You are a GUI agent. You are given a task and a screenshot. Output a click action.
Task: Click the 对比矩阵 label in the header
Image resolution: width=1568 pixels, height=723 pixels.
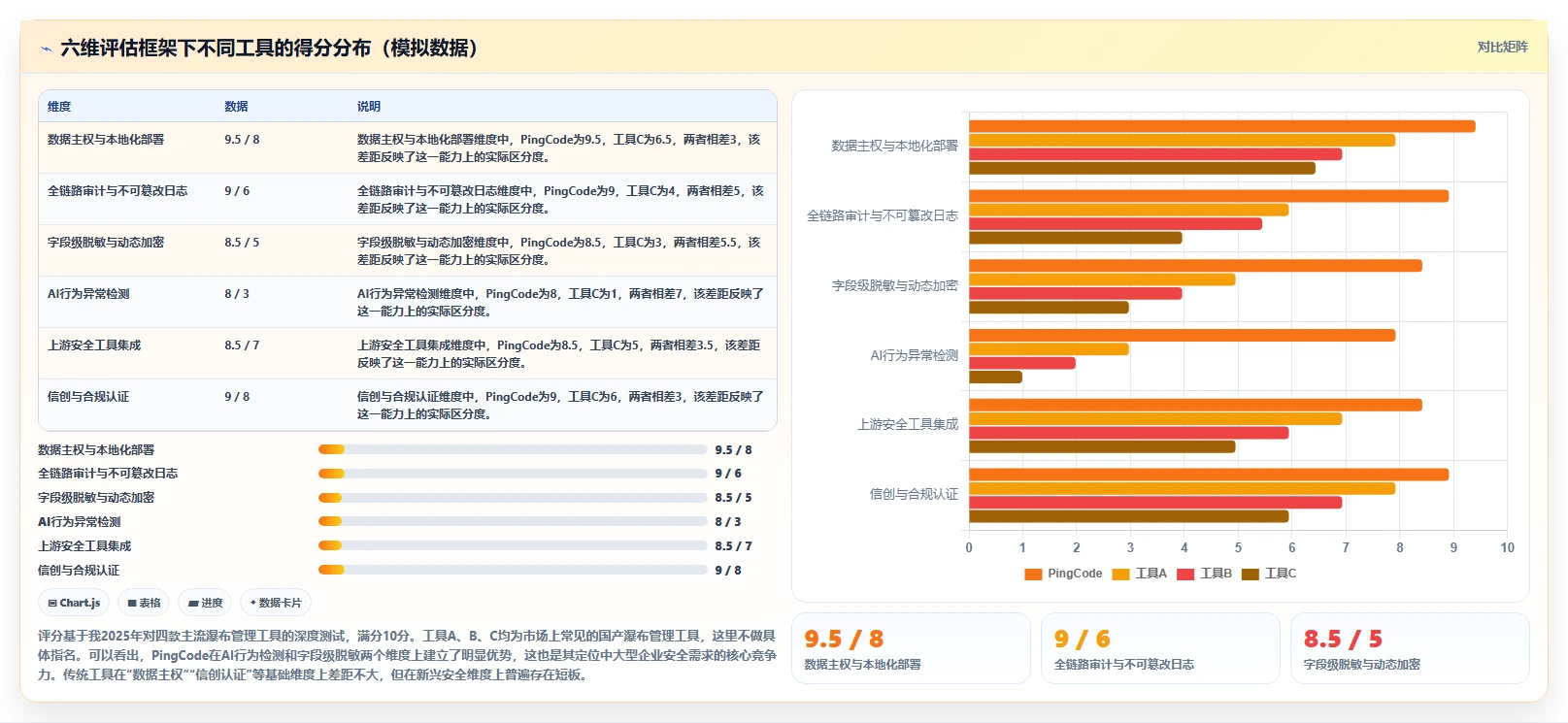tap(1502, 47)
